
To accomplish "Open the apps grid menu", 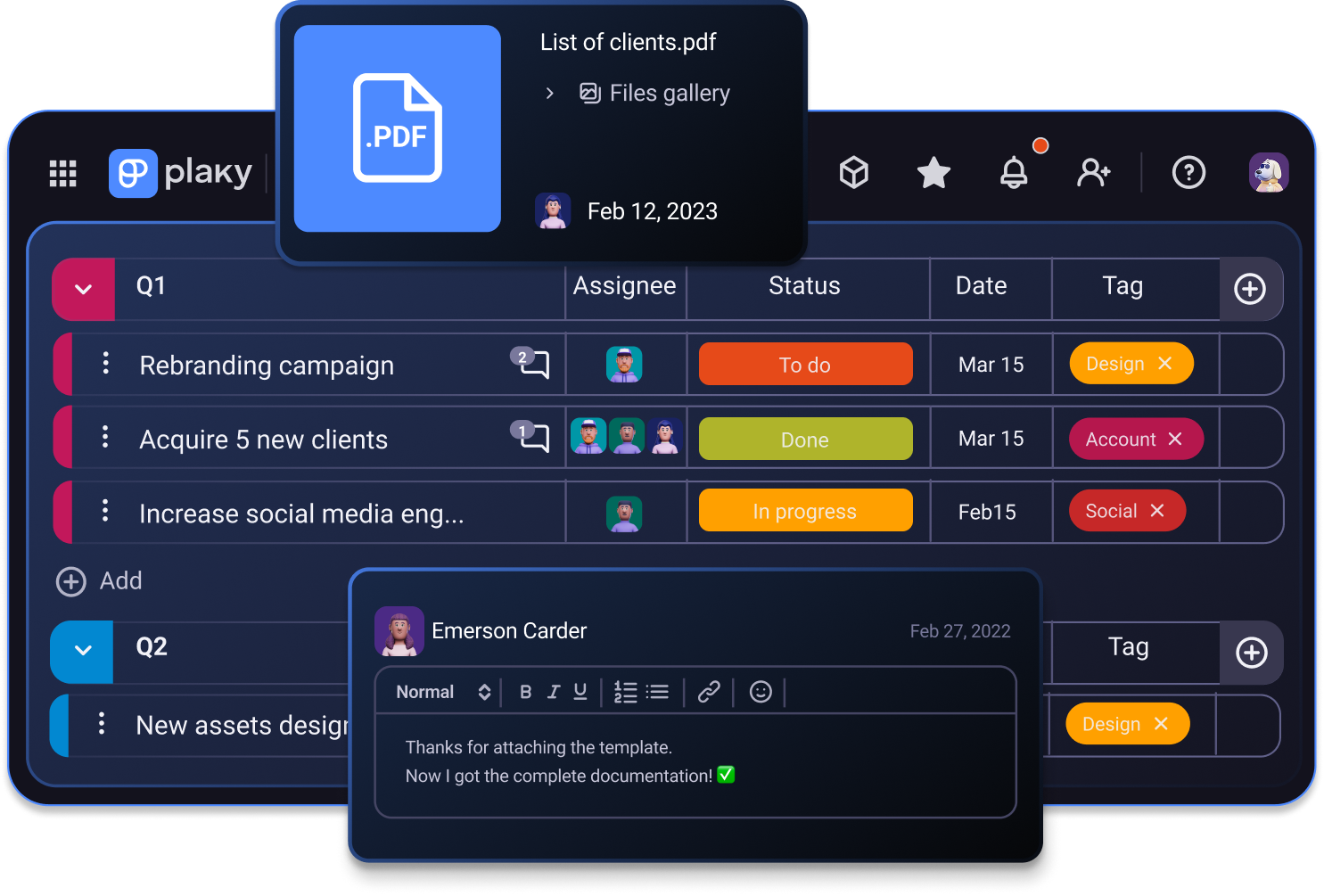I will [x=62, y=173].
